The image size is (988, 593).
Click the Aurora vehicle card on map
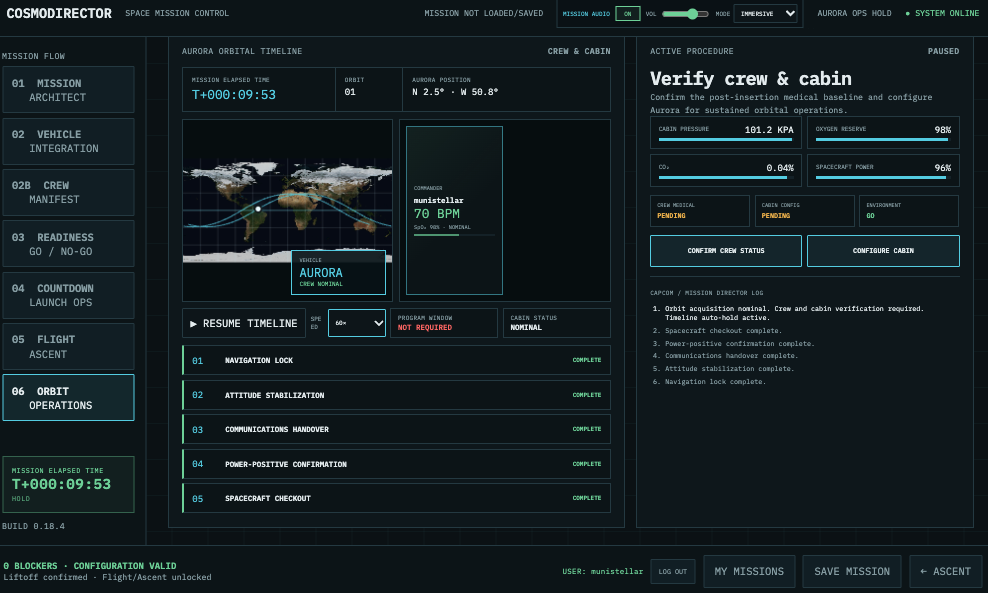(x=338, y=272)
